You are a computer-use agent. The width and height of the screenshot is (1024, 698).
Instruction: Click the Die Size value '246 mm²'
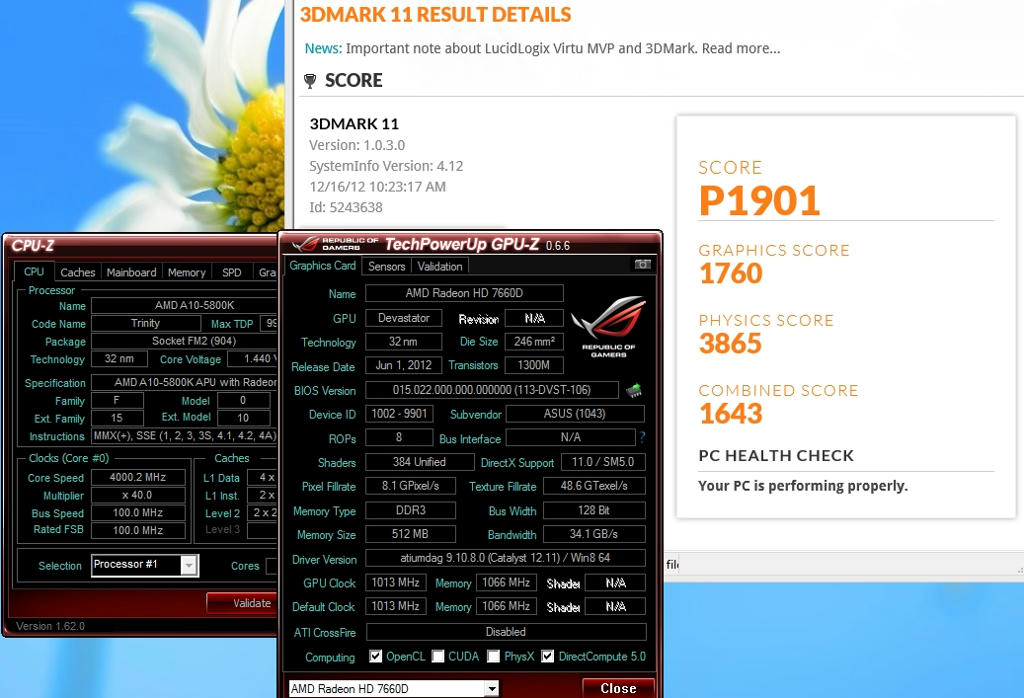tap(534, 341)
